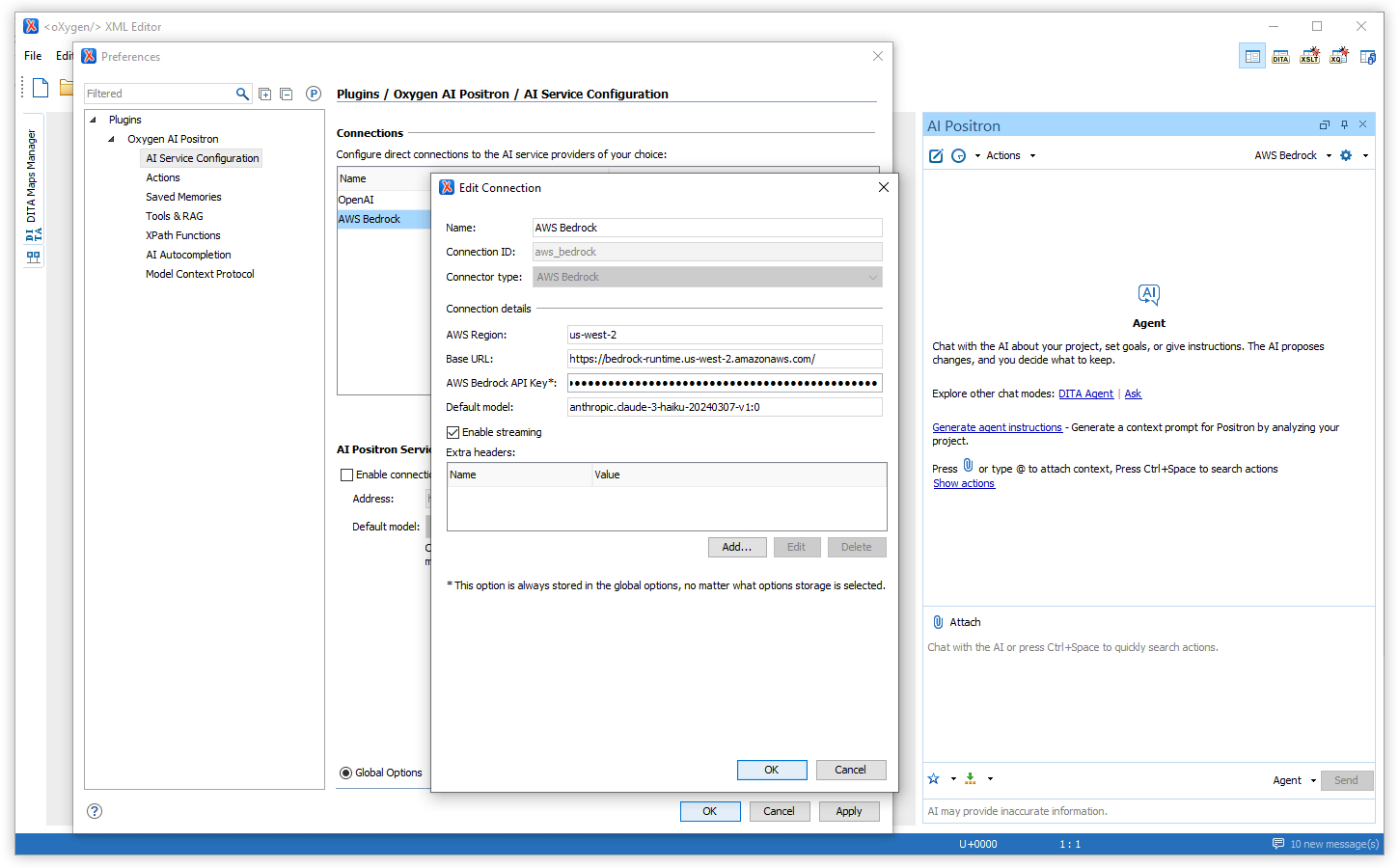This screenshot has height=868, width=1399.
Task: Click expand all icon in Preferences
Action: [264, 94]
